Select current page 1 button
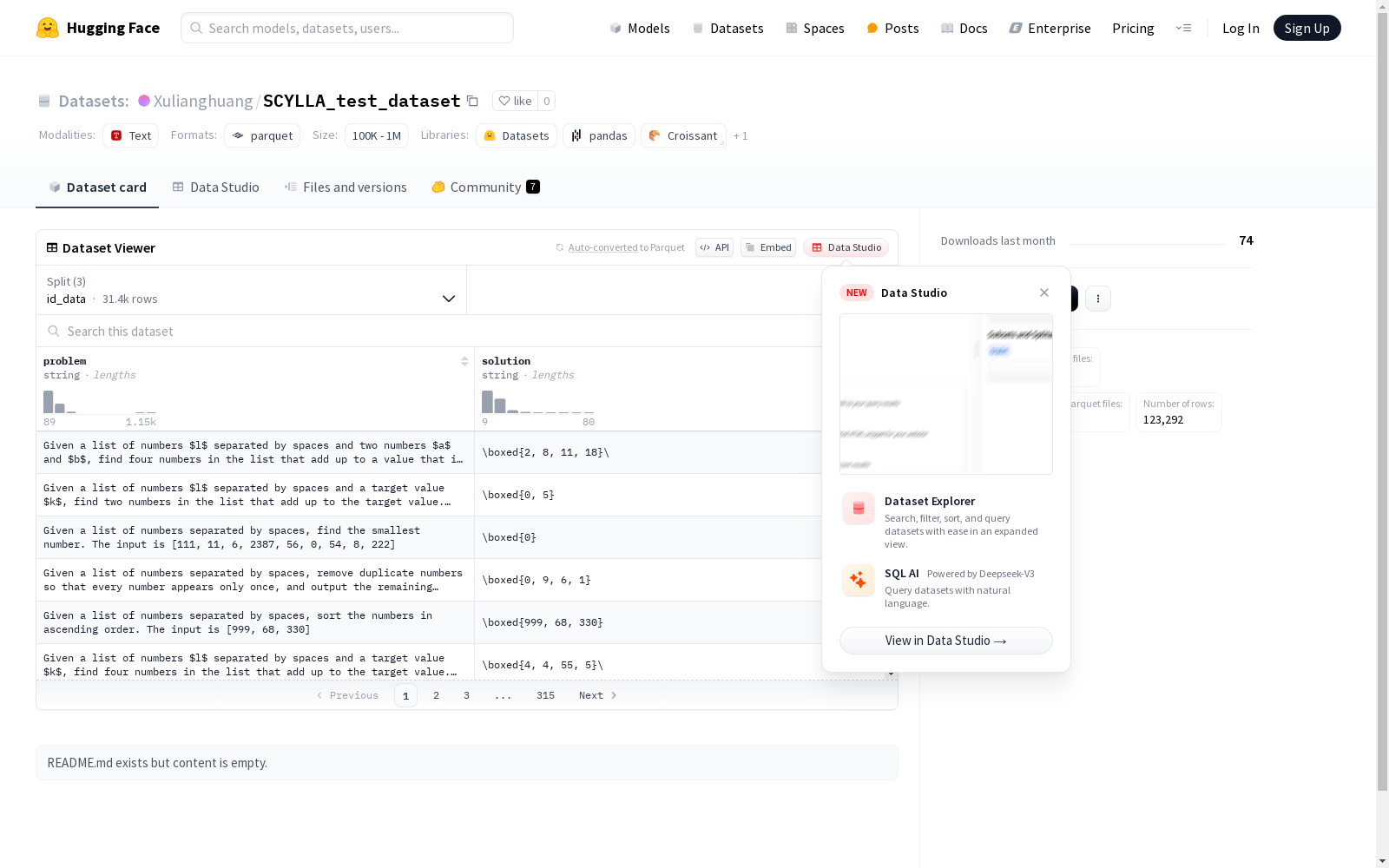This screenshot has width=1389, height=868. tap(405, 695)
